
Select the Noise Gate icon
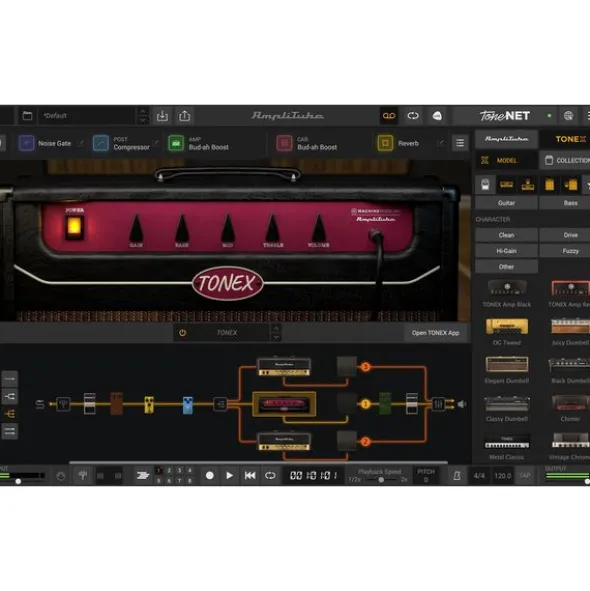coord(26,143)
